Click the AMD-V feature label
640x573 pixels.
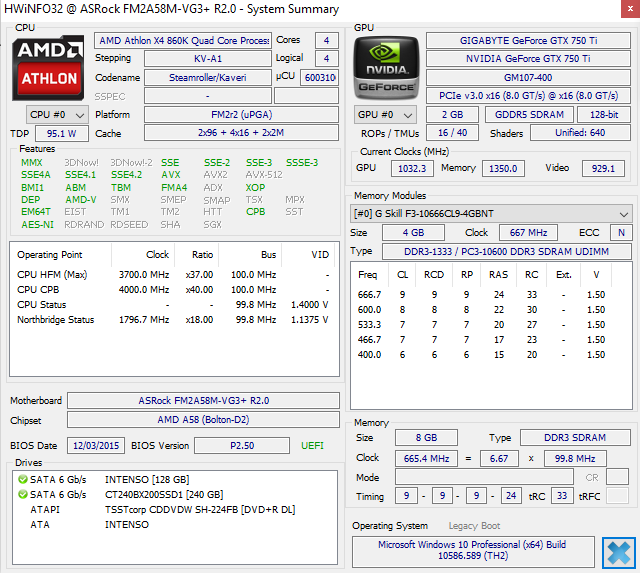click(81, 200)
